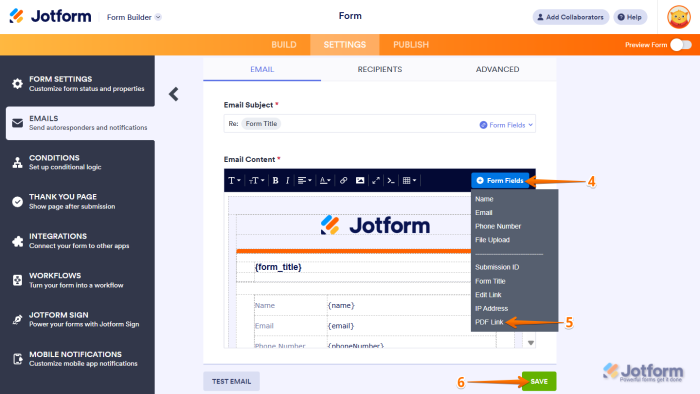Open Workflows sidebar icon

pyautogui.click(x=17, y=280)
